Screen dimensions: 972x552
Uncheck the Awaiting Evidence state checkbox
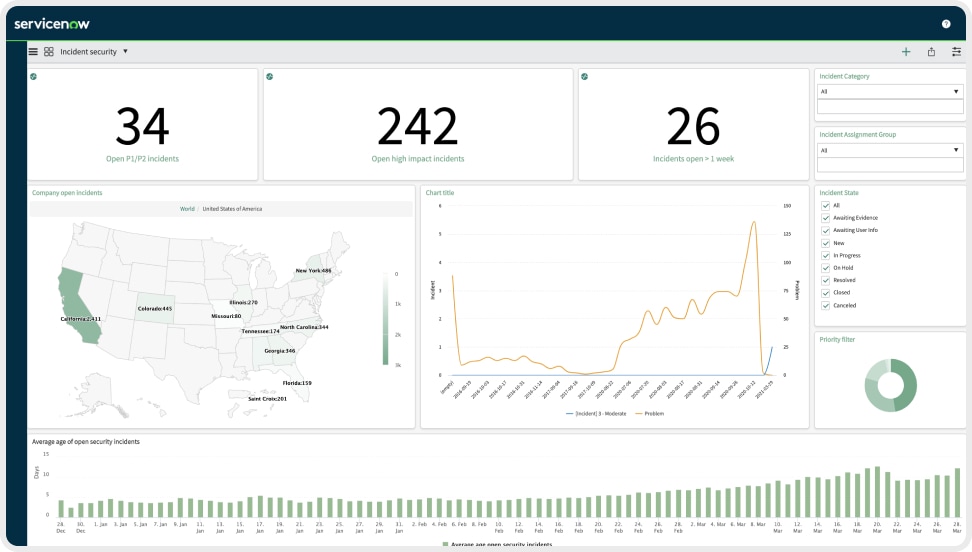[x=826, y=218]
